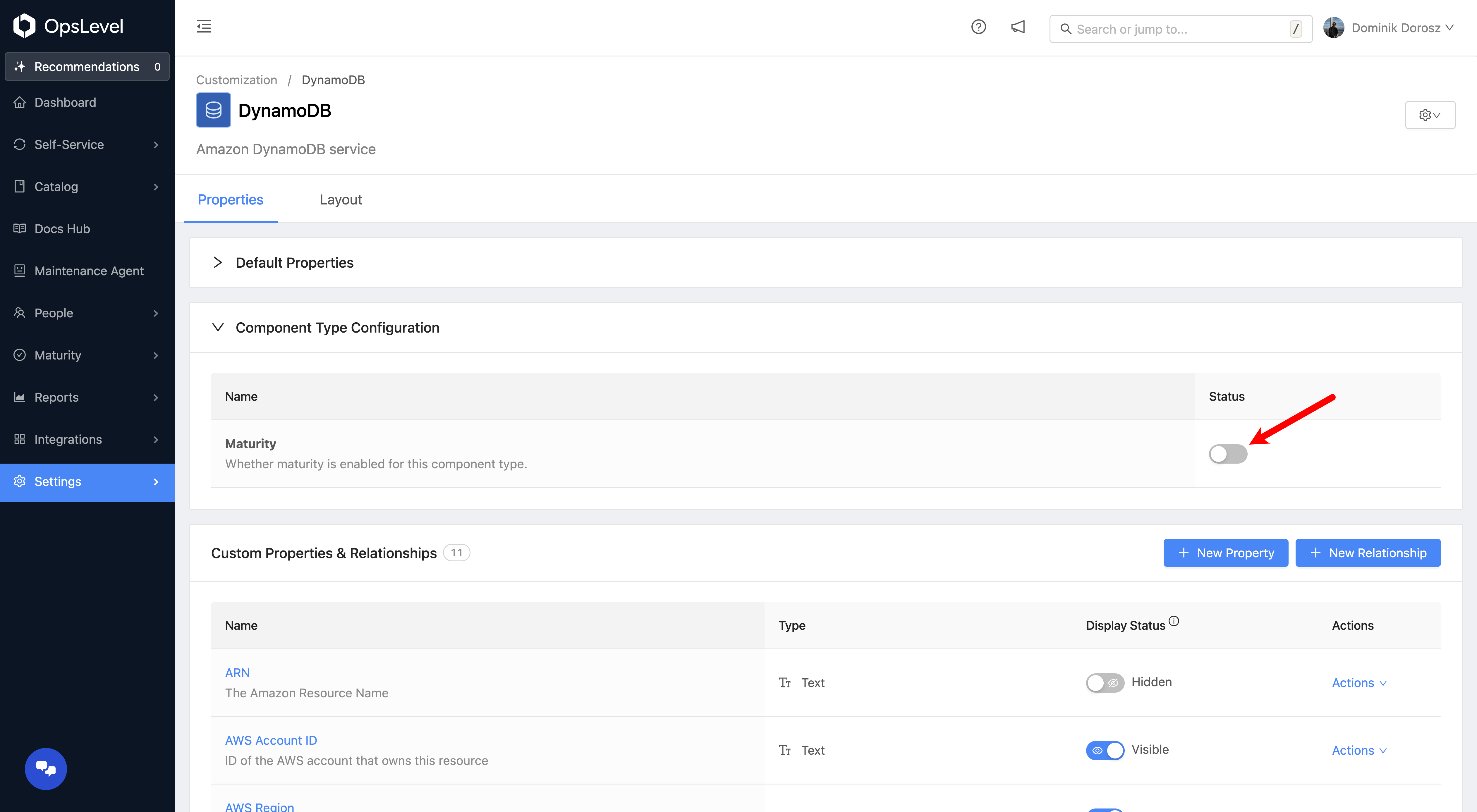1477x812 pixels.
Task: Click the announcements megaphone icon
Action: tap(1018, 27)
